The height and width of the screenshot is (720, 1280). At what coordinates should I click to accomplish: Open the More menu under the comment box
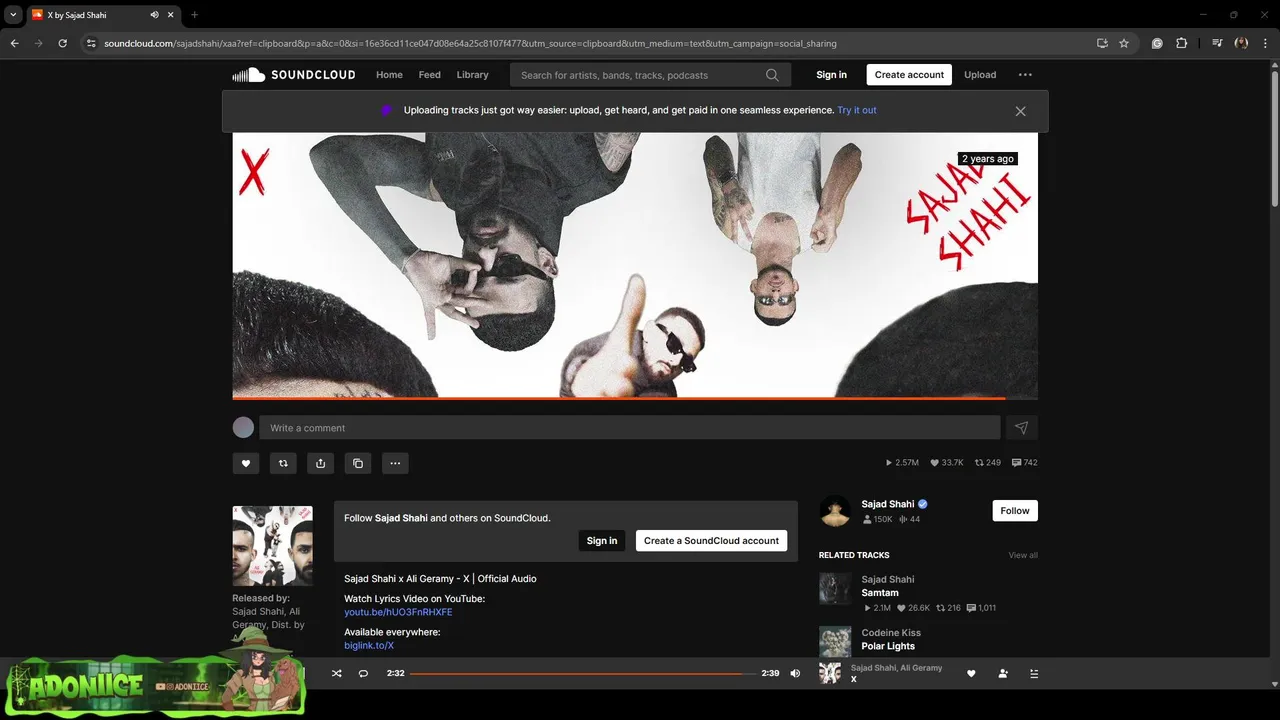coord(395,463)
